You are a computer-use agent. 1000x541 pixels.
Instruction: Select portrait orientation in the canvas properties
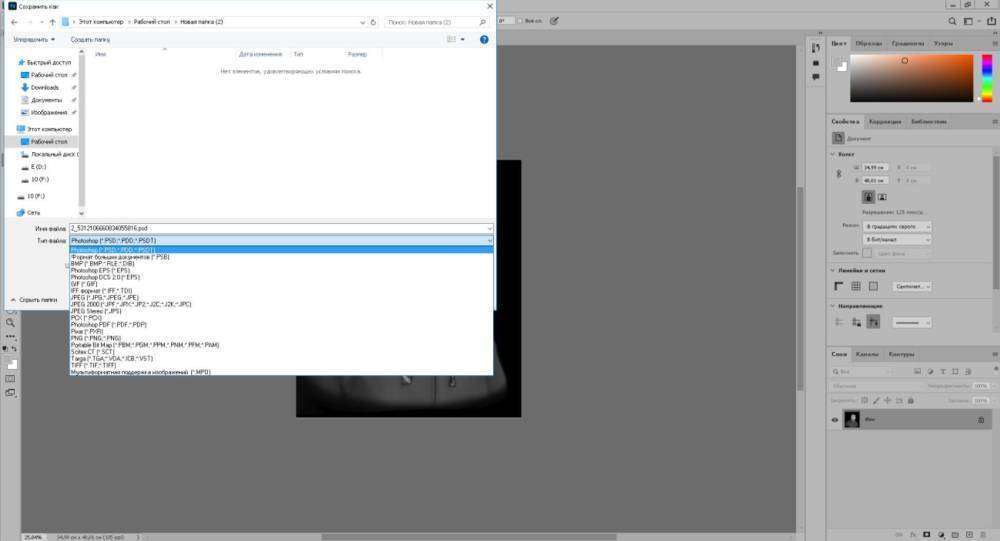(x=868, y=197)
